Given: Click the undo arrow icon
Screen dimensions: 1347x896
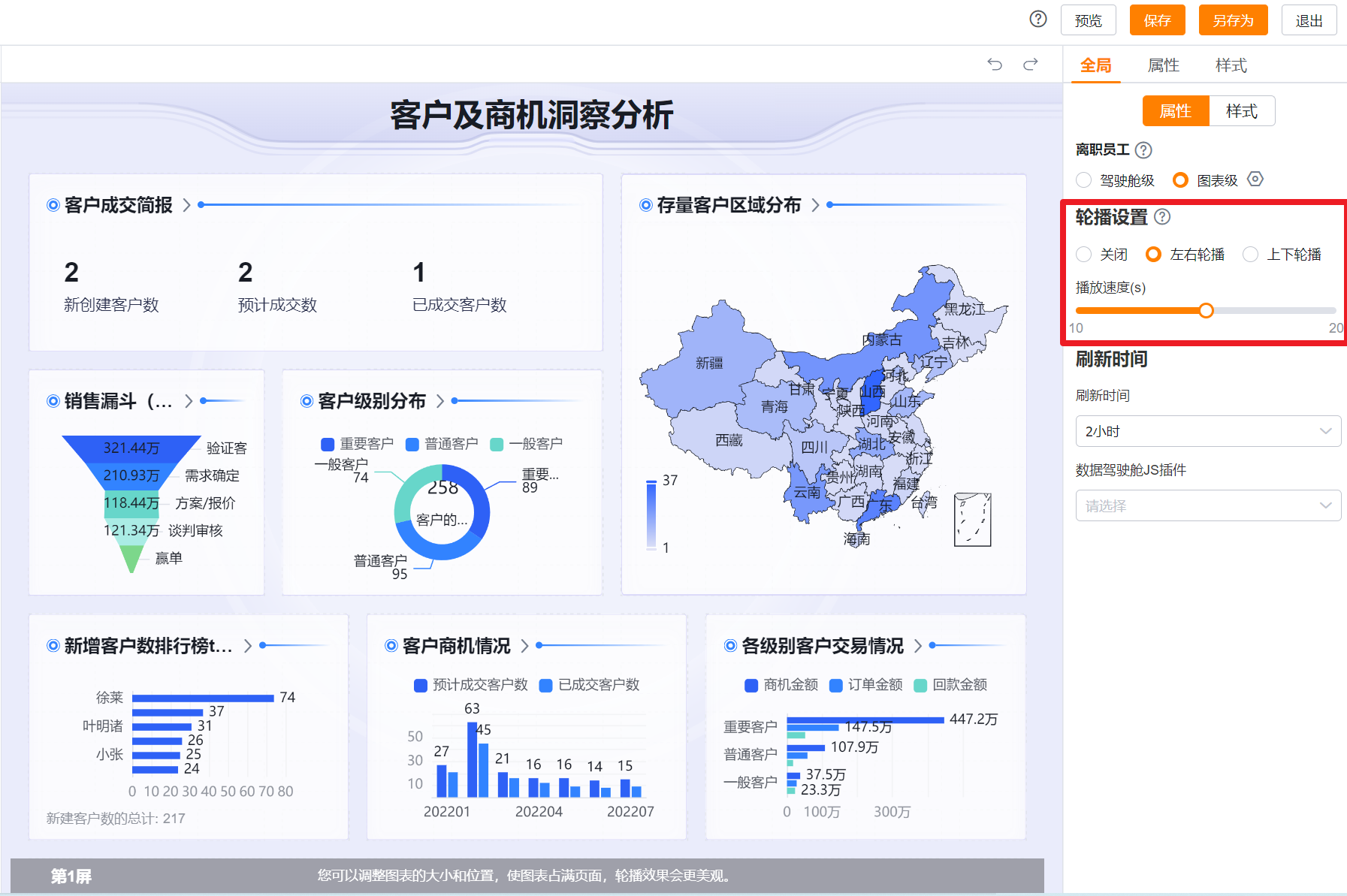Looking at the screenshot, I should [995, 65].
